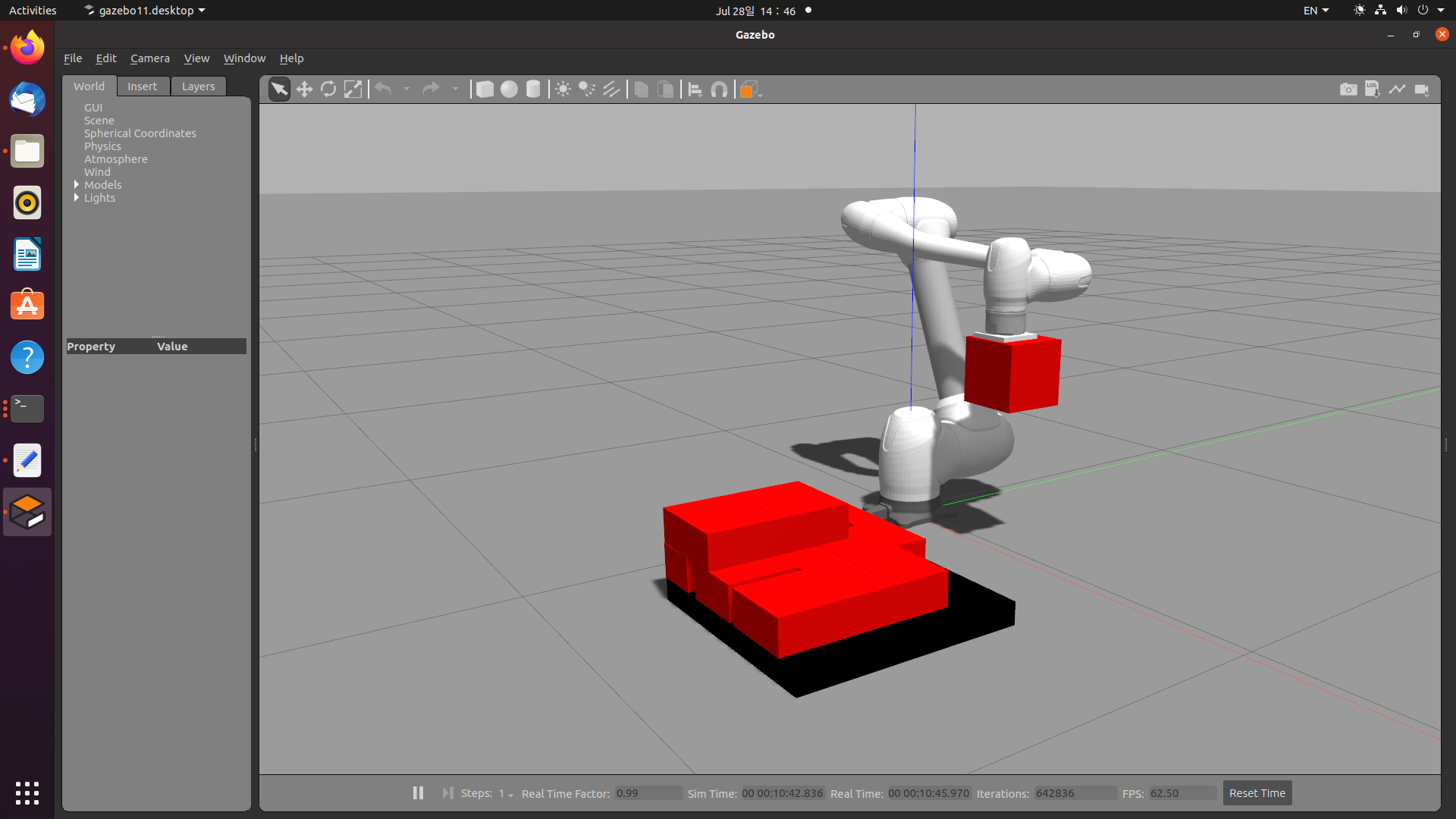Pause the running simulation
Image resolution: width=1456 pixels, height=819 pixels.
[x=418, y=792]
